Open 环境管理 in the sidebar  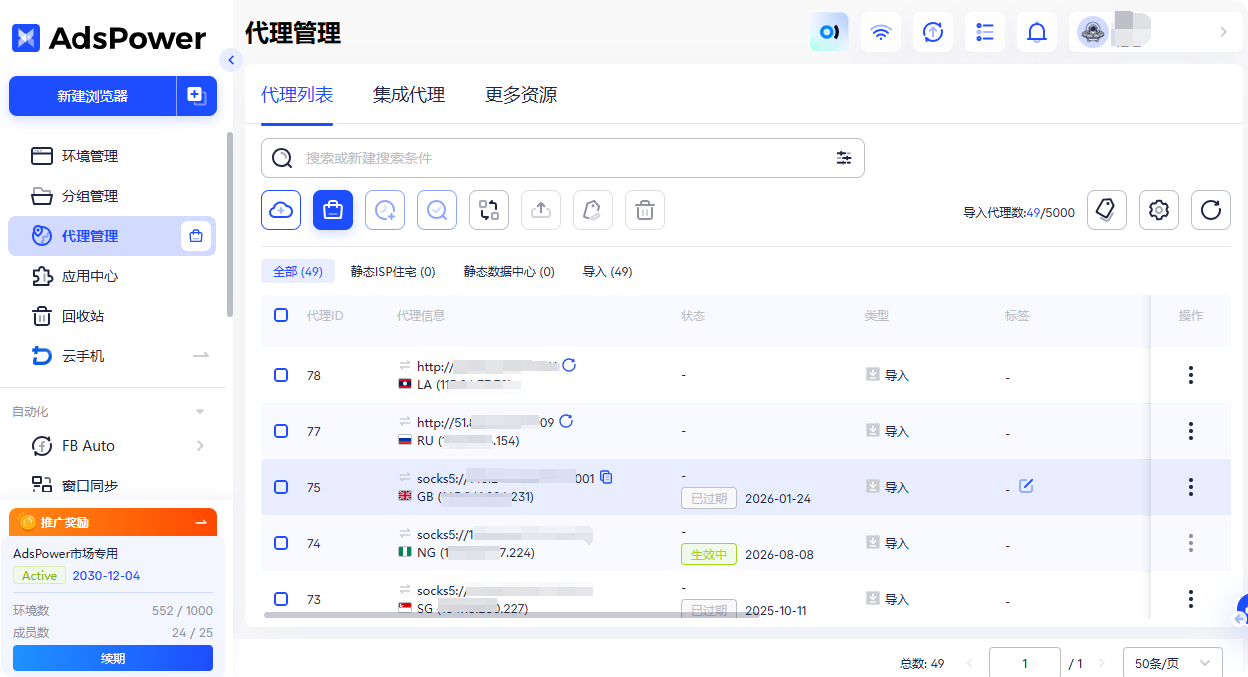click(112, 156)
